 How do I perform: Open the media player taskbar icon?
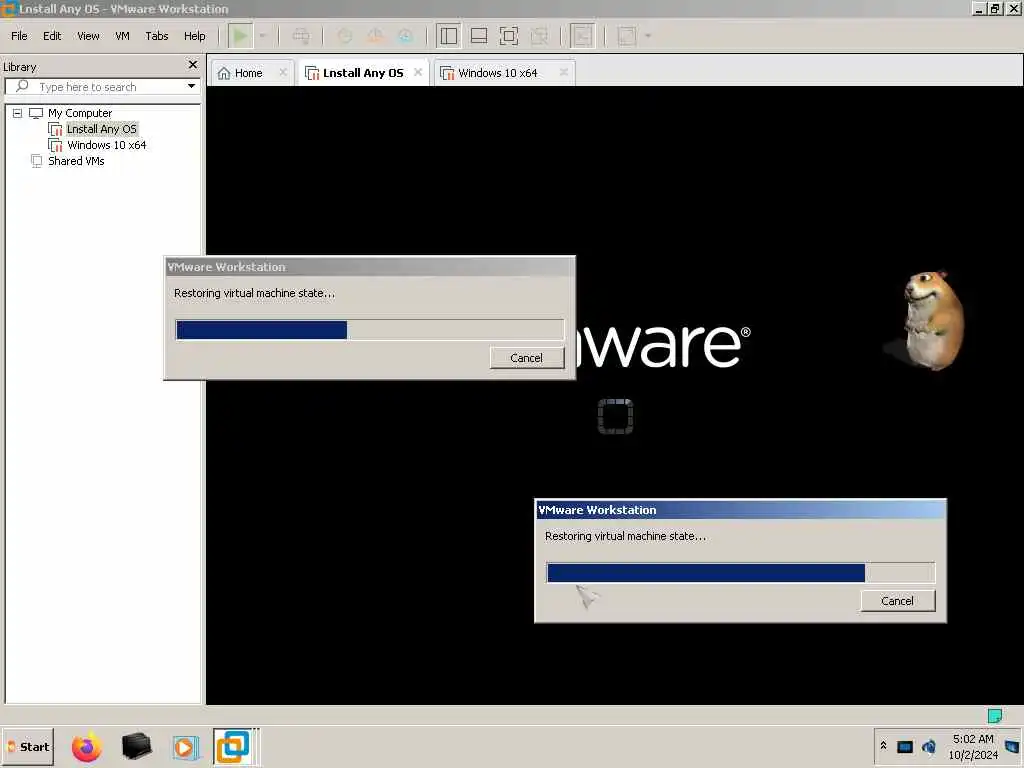tap(184, 747)
